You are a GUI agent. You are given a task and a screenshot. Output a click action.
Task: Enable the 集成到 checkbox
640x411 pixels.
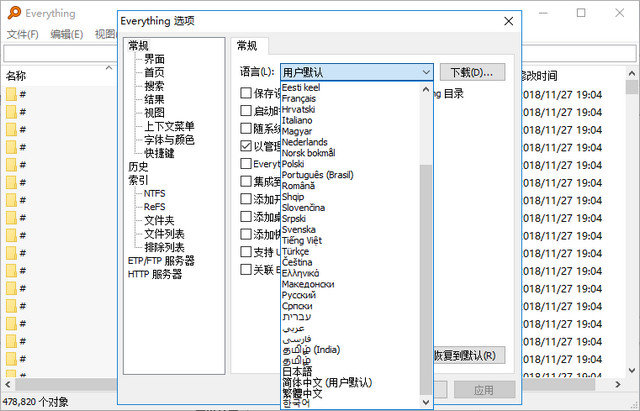click(x=246, y=181)
